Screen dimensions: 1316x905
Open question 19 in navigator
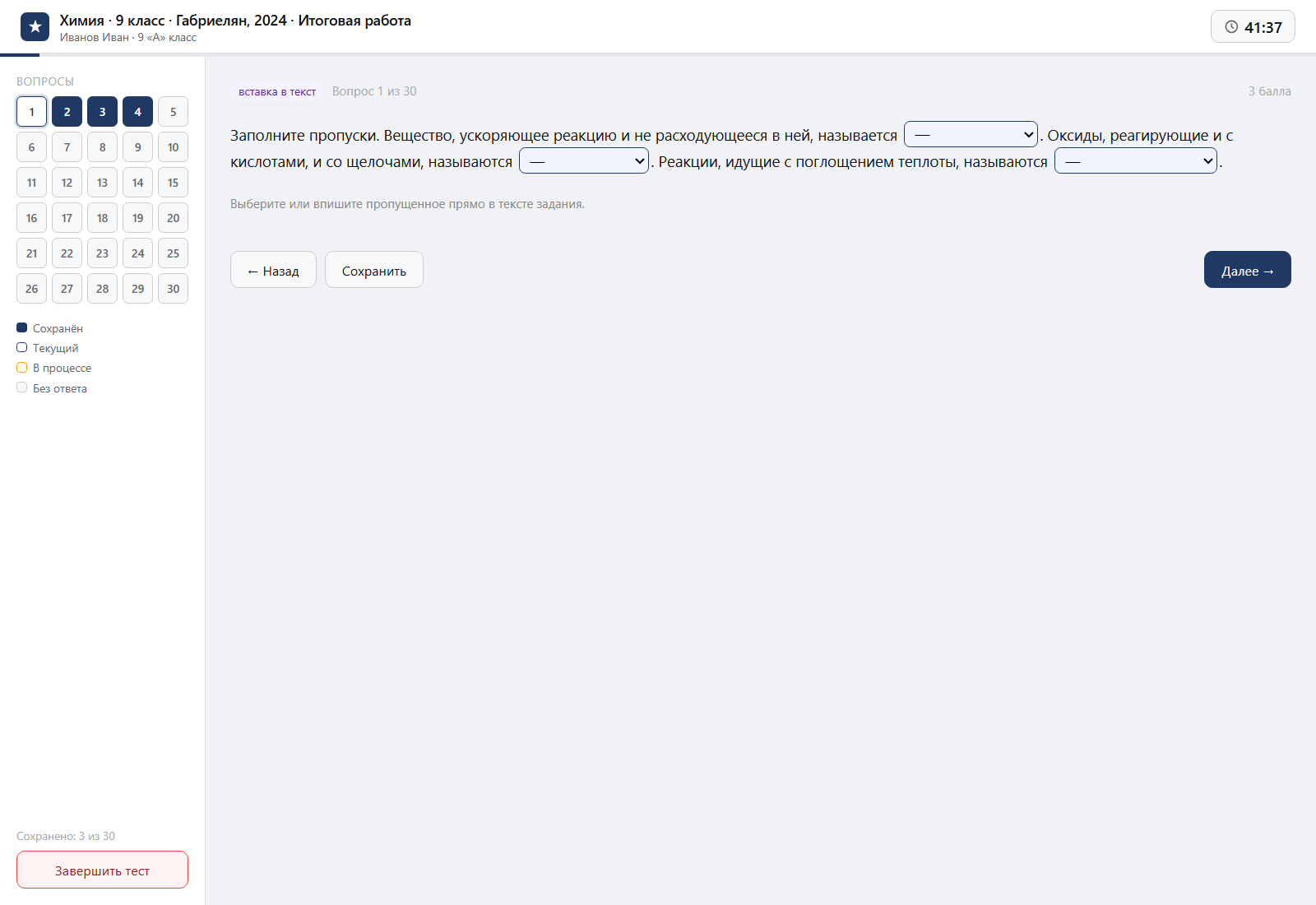coord(137,218)
